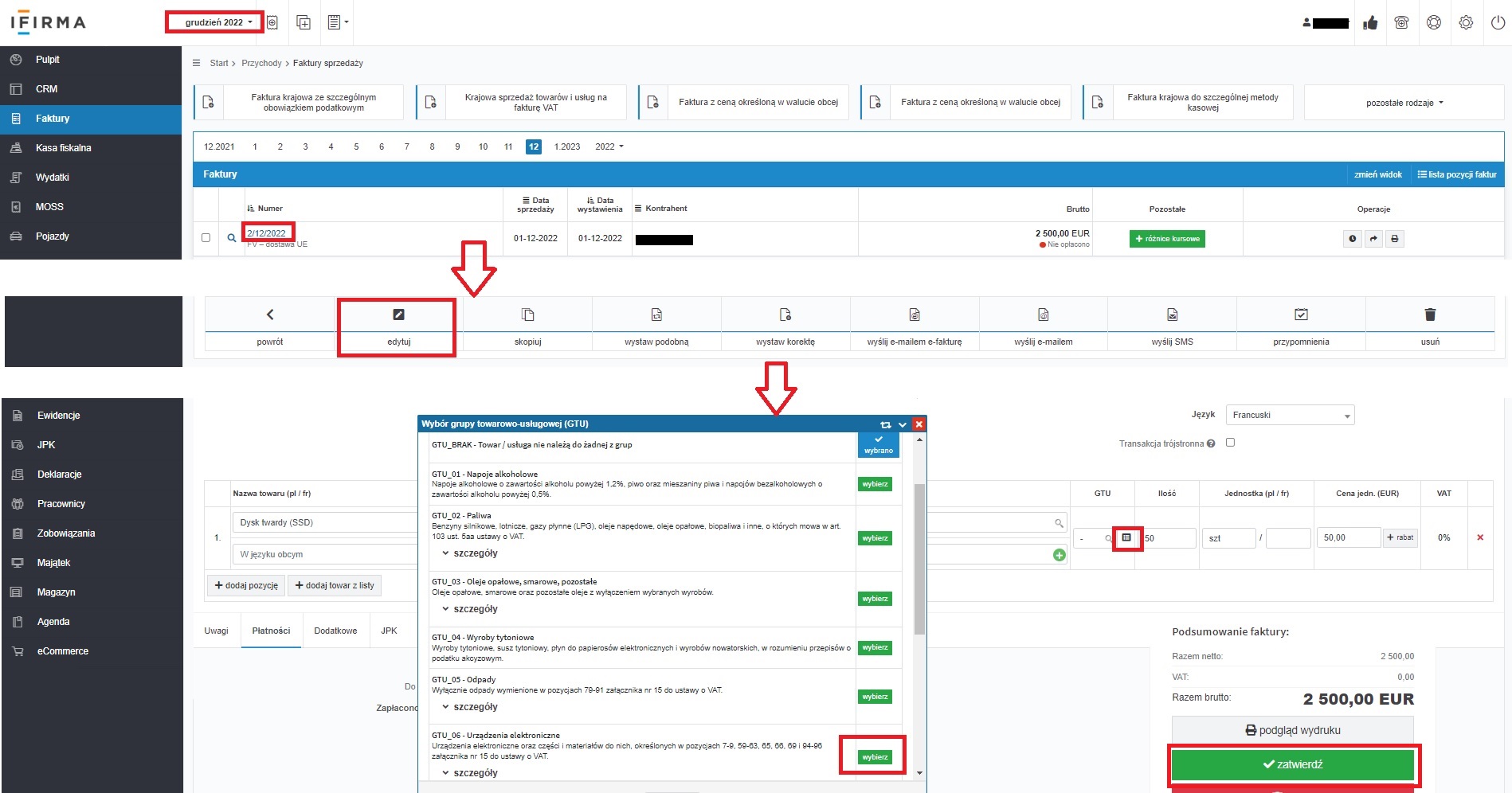Image resolution: width=1512 pixels, height=793 pixels.
Task: Click the skopiuj copy icon
Action: click(527, 314)
